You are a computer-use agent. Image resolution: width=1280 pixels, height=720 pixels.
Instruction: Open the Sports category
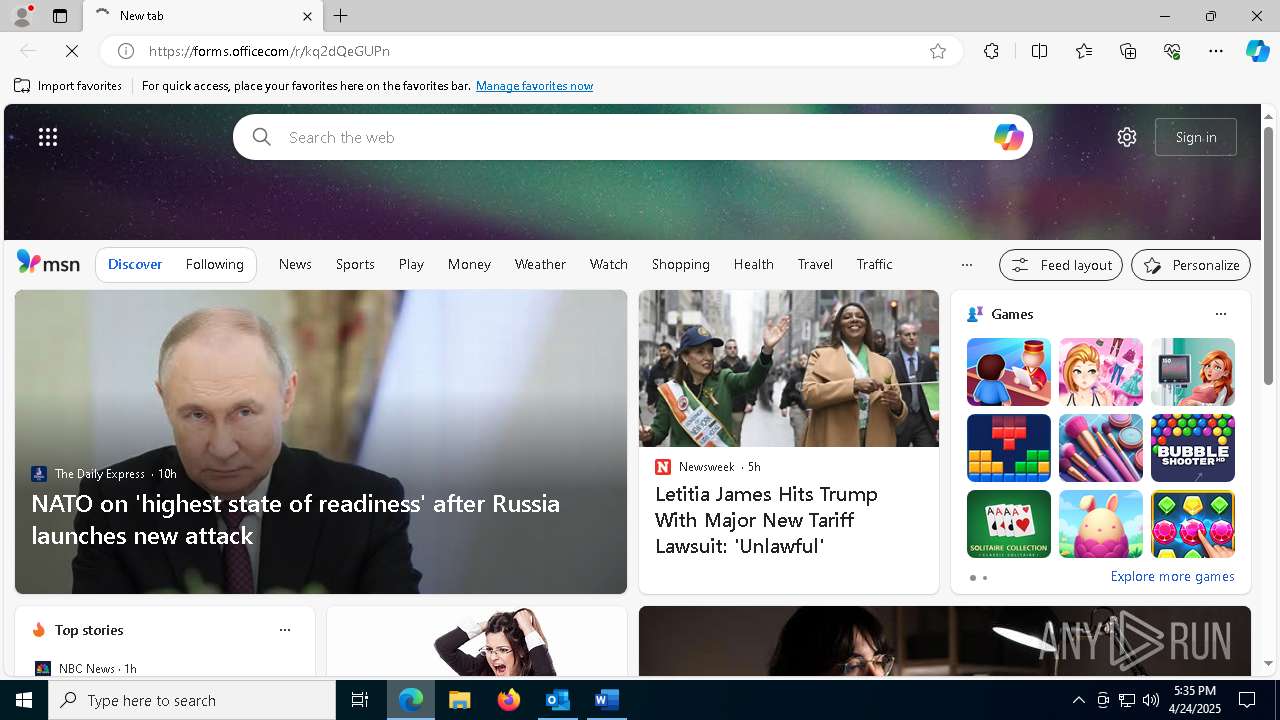355,264
